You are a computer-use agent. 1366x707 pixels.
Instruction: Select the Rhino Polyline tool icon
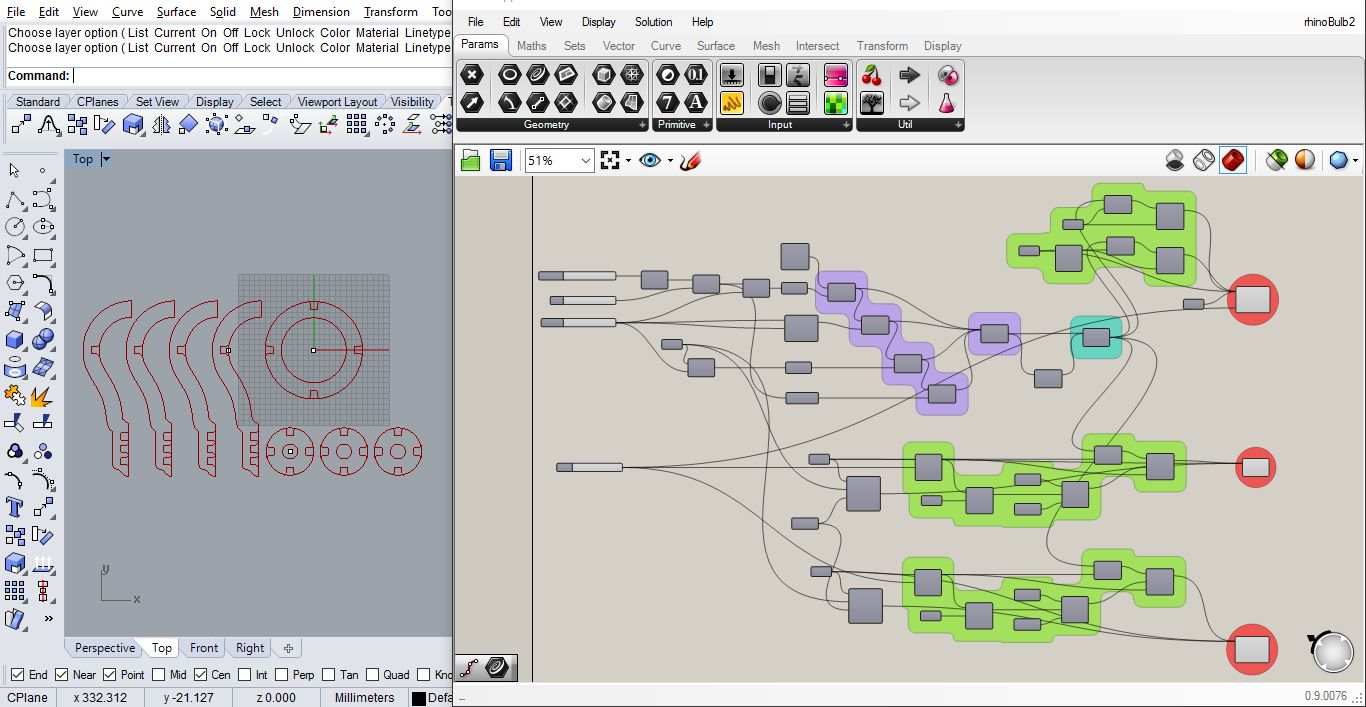[x=14, y=199]
